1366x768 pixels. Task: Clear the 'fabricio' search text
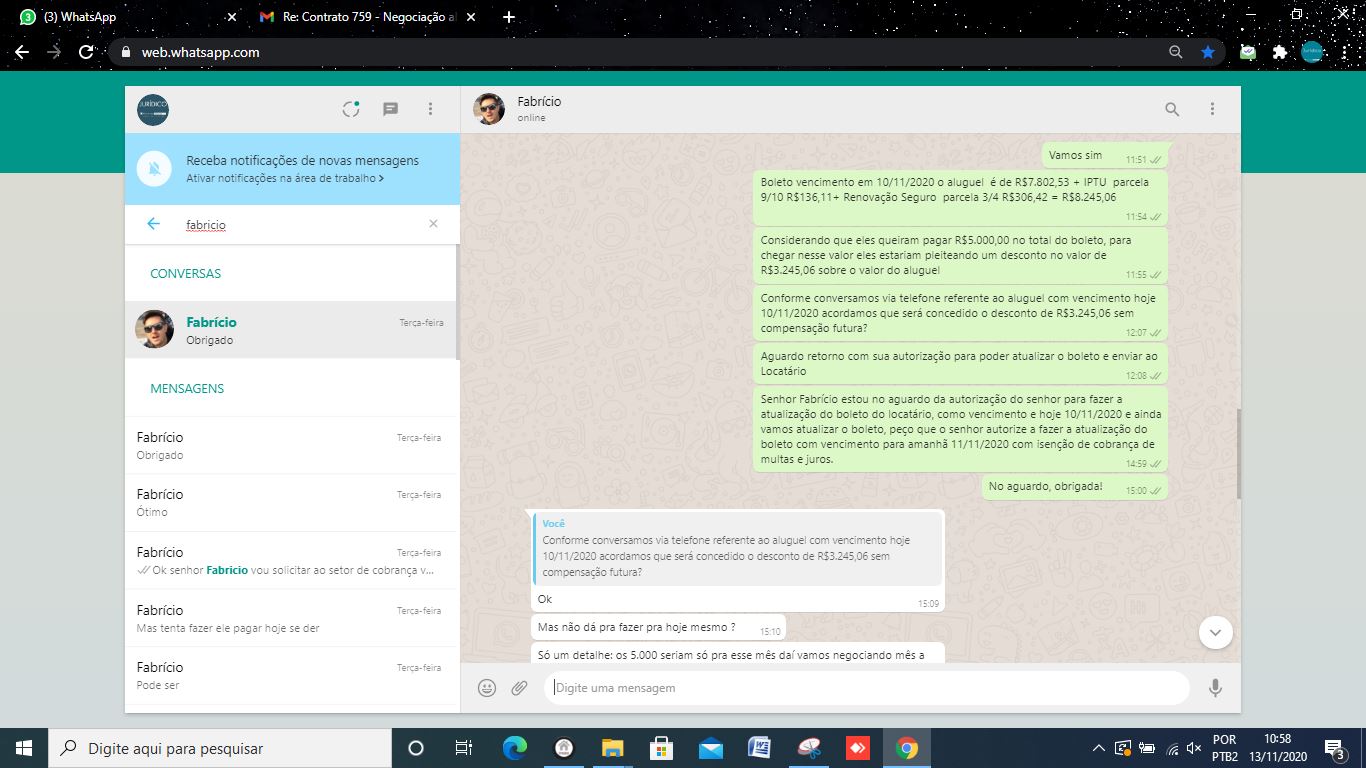pyautogui.click(x=433, y=224)
